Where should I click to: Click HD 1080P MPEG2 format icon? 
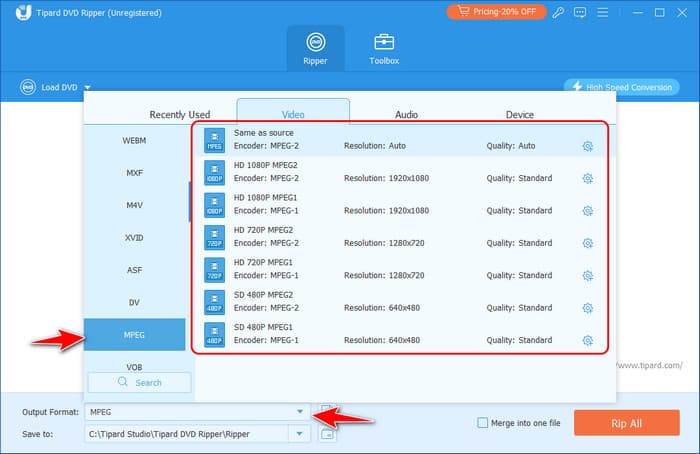[214, 172]
